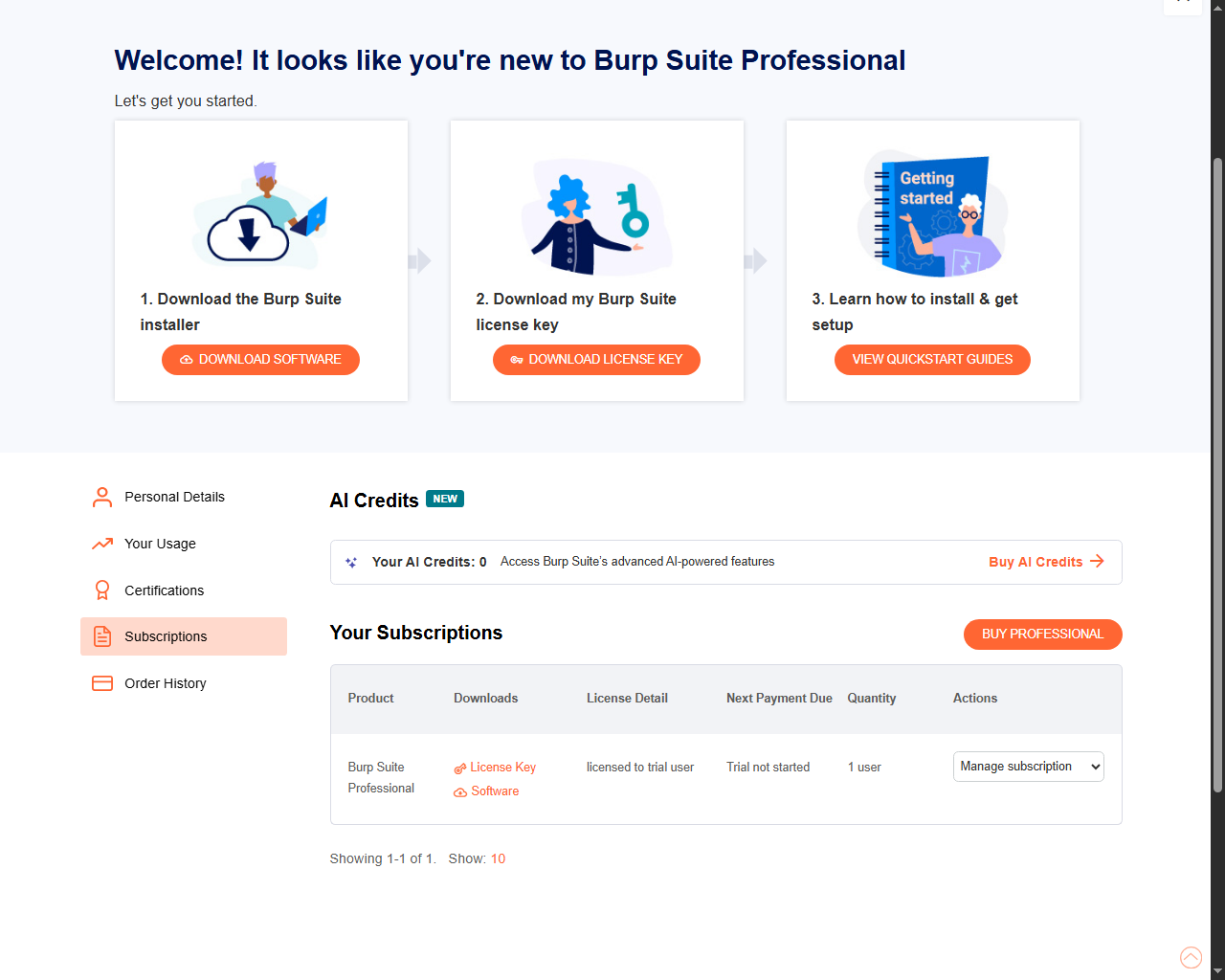Click the License Detail column header
Screen dimensions: 1225x980
(627, 699)
